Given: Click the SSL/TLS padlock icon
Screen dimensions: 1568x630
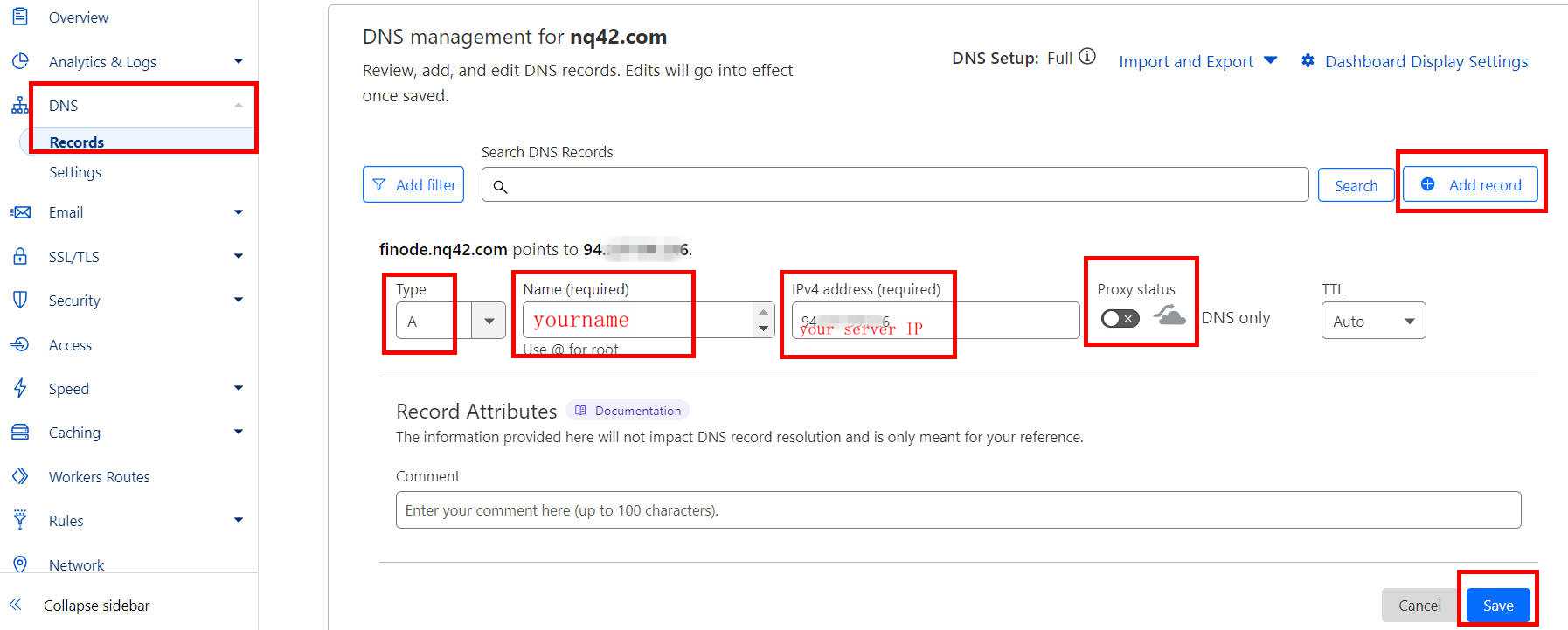Looking at the screenshot, I should click(20, 256).
